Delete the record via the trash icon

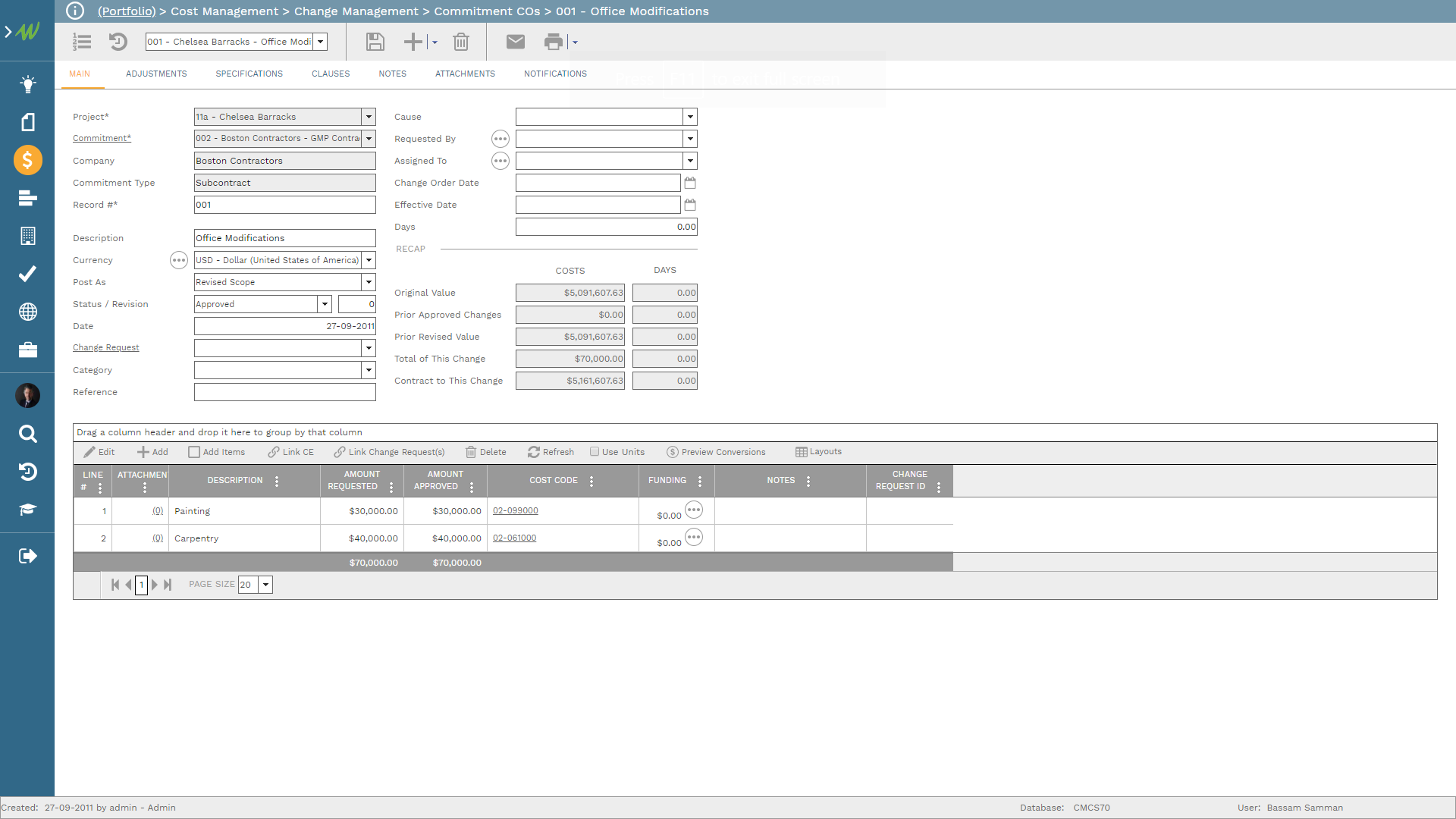click(461, 42)
